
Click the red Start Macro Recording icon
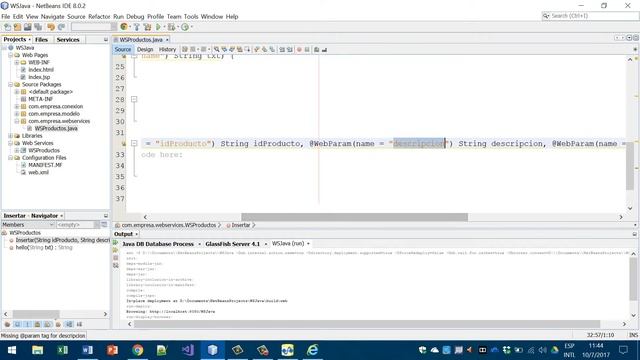pyautogui.click(x=299, y=49)
